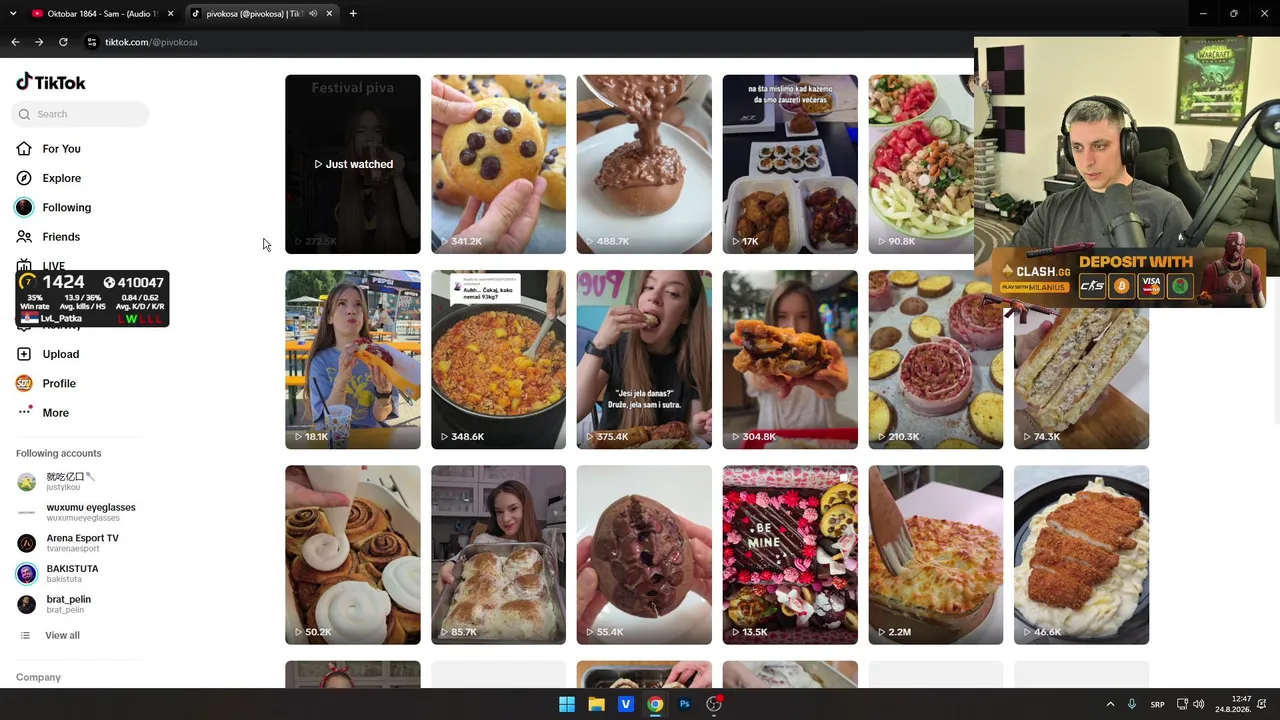Focus the TikTok Search field
1280x720 pixels.
(80, 114)
